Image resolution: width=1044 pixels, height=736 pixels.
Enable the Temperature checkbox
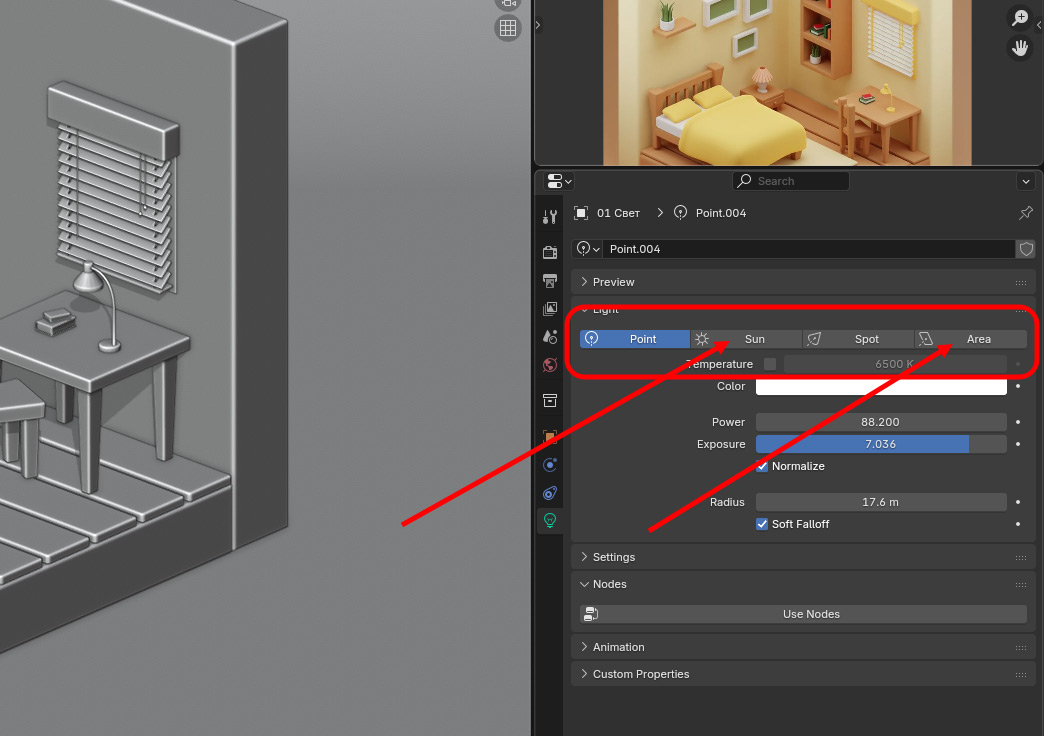(770, 364)
